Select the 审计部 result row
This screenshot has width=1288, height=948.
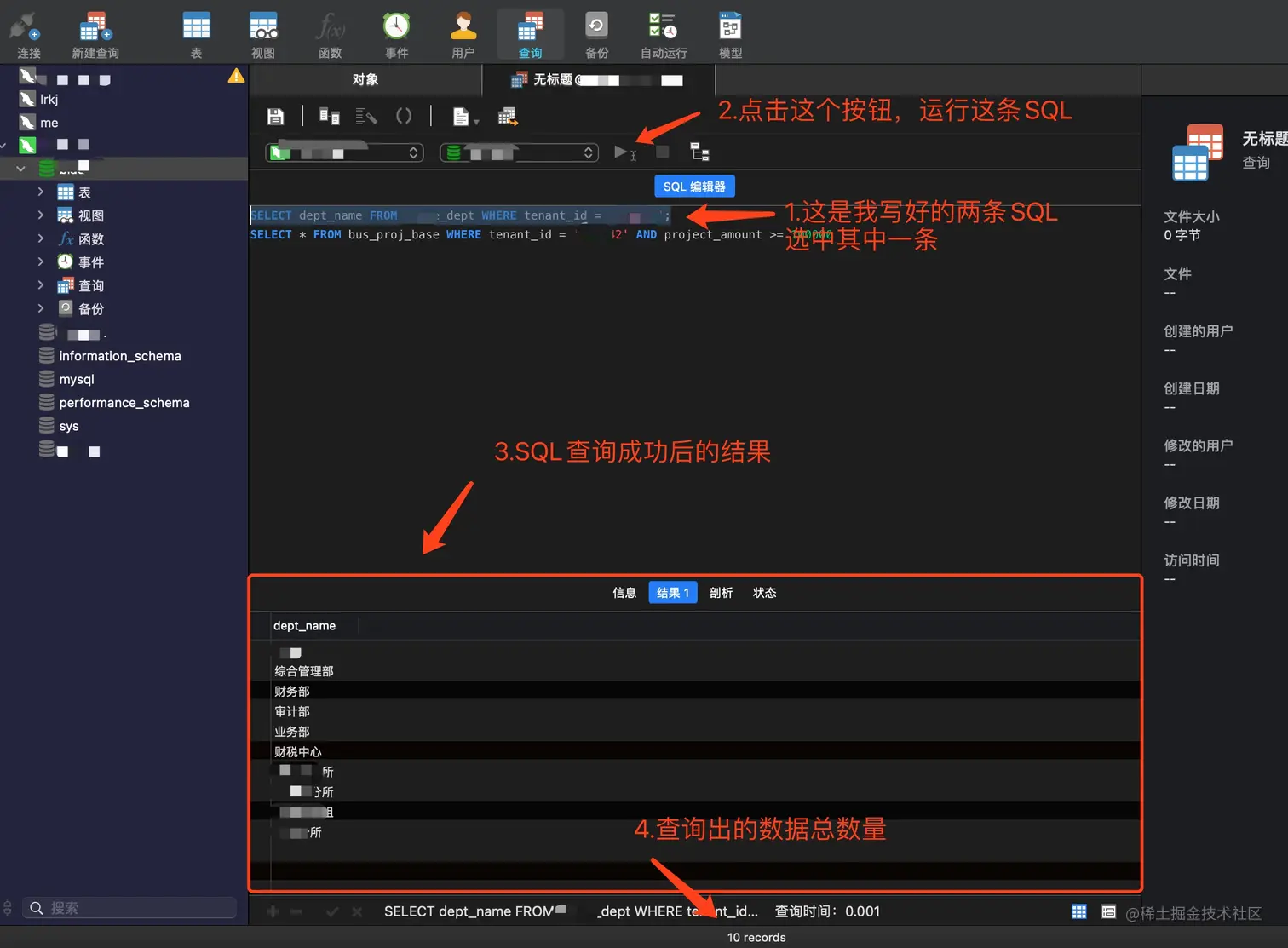coord(291,711)
